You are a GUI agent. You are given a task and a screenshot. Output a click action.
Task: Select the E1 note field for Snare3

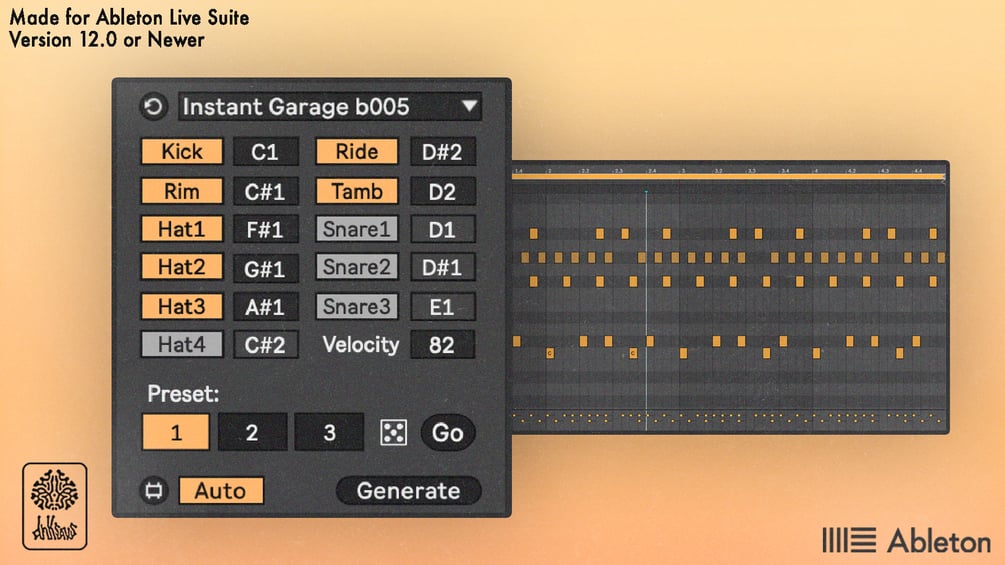(x=442, y=306)
